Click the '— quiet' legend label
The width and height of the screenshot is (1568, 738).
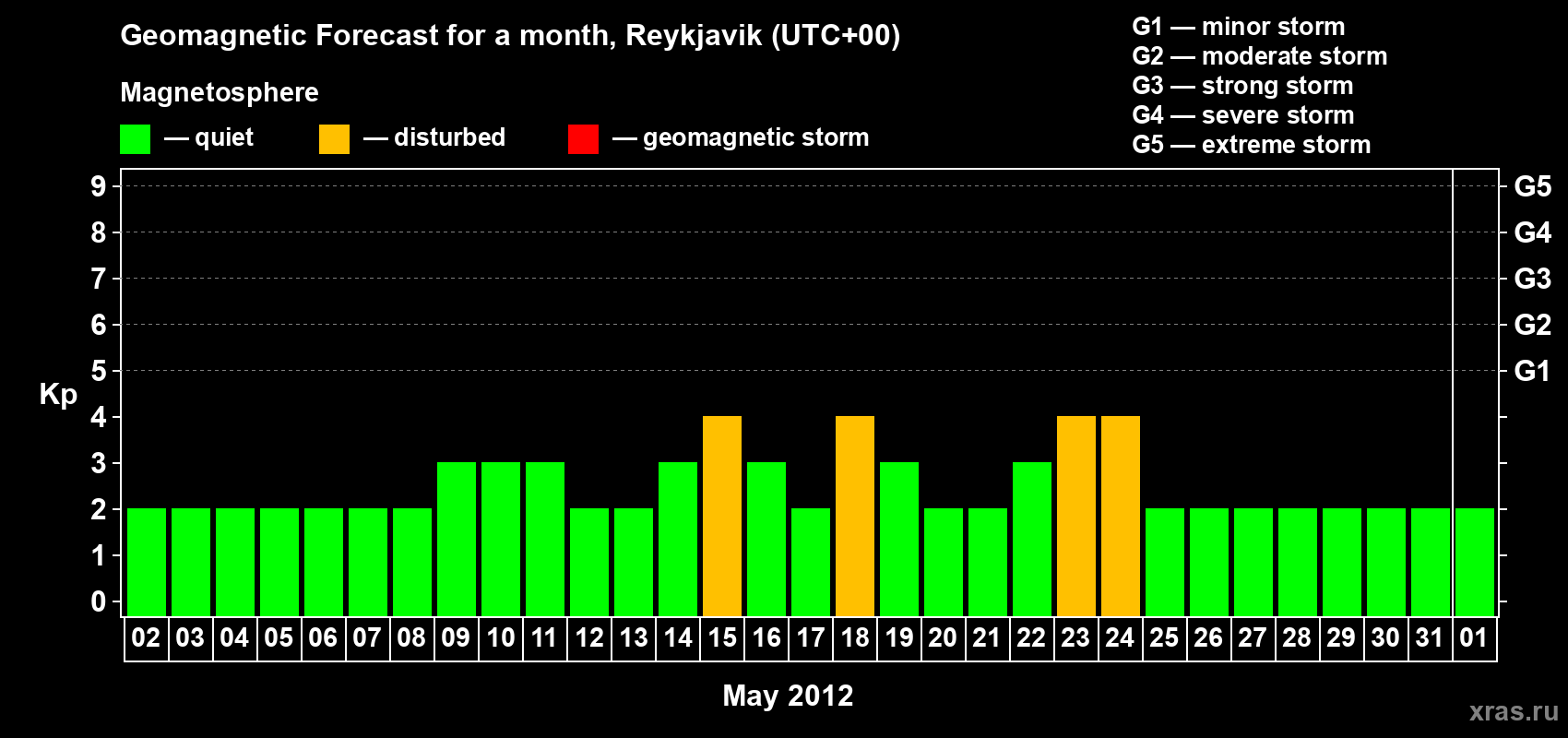click(x=208, y=137)
